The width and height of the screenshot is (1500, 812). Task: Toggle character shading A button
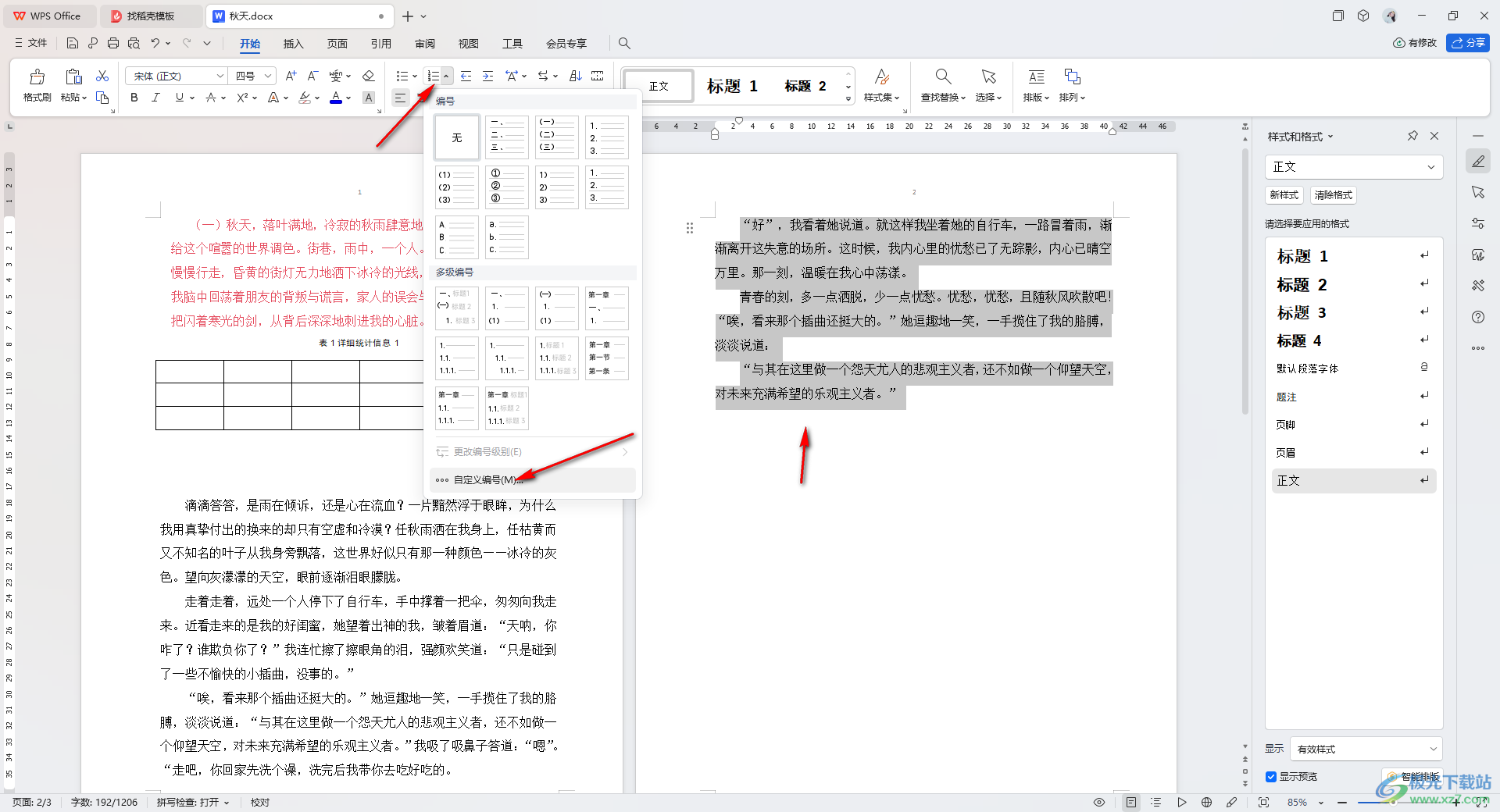point(369,98)
